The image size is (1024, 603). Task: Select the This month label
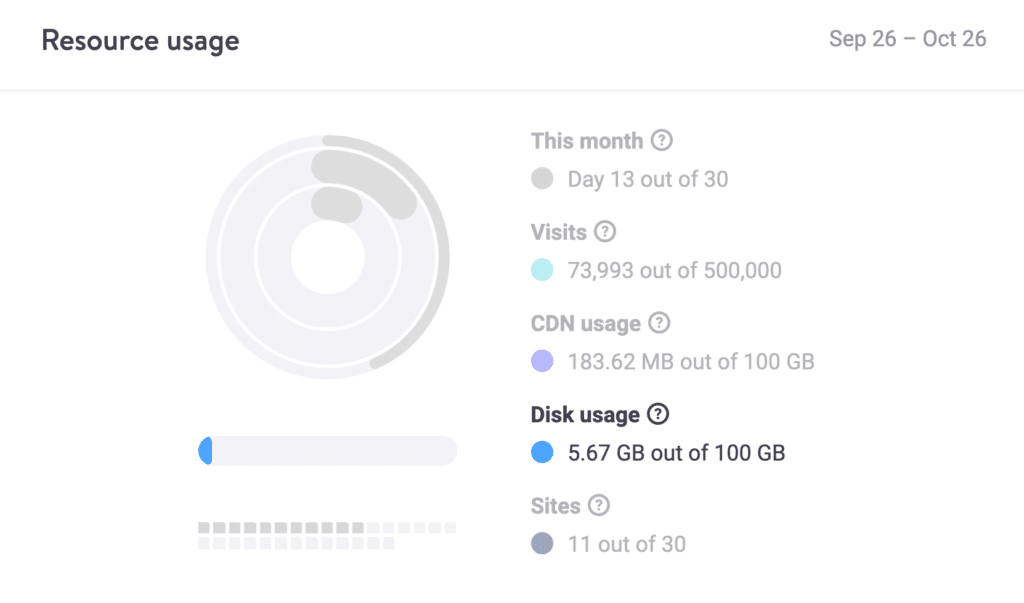click(x=587, y=141)
